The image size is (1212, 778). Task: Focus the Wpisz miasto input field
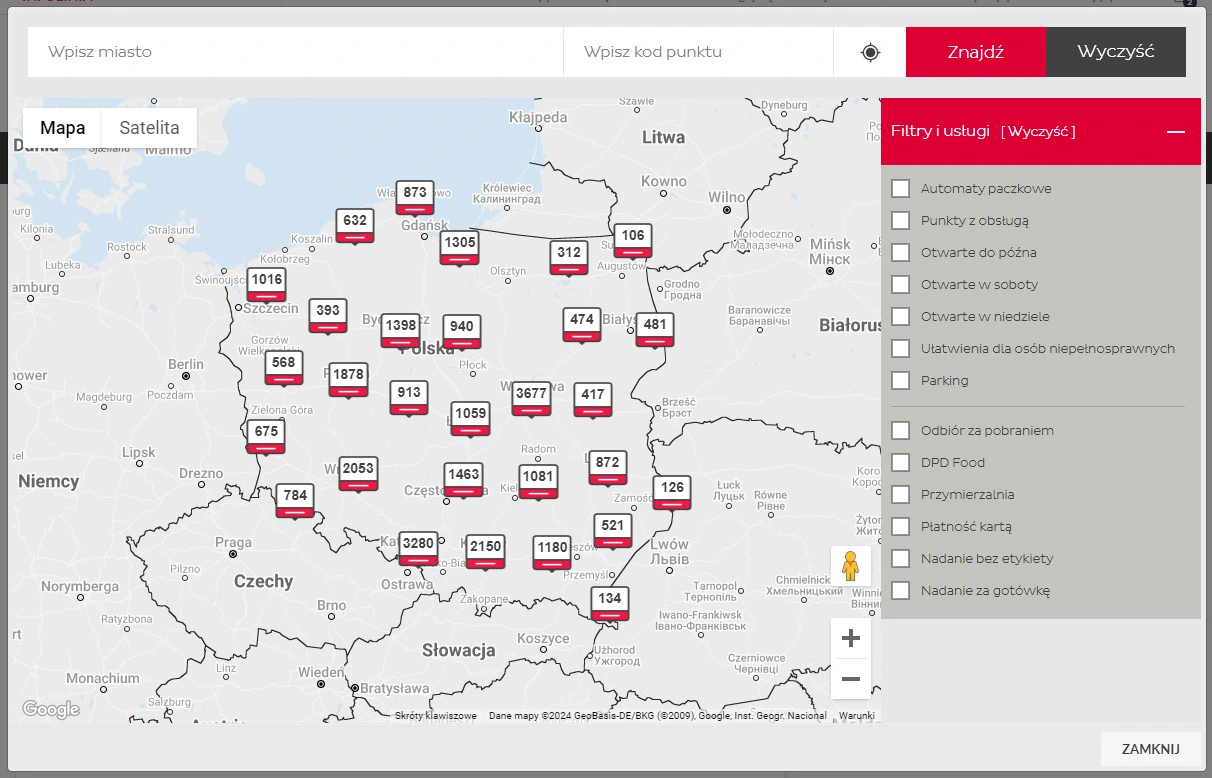coord(295,52)
